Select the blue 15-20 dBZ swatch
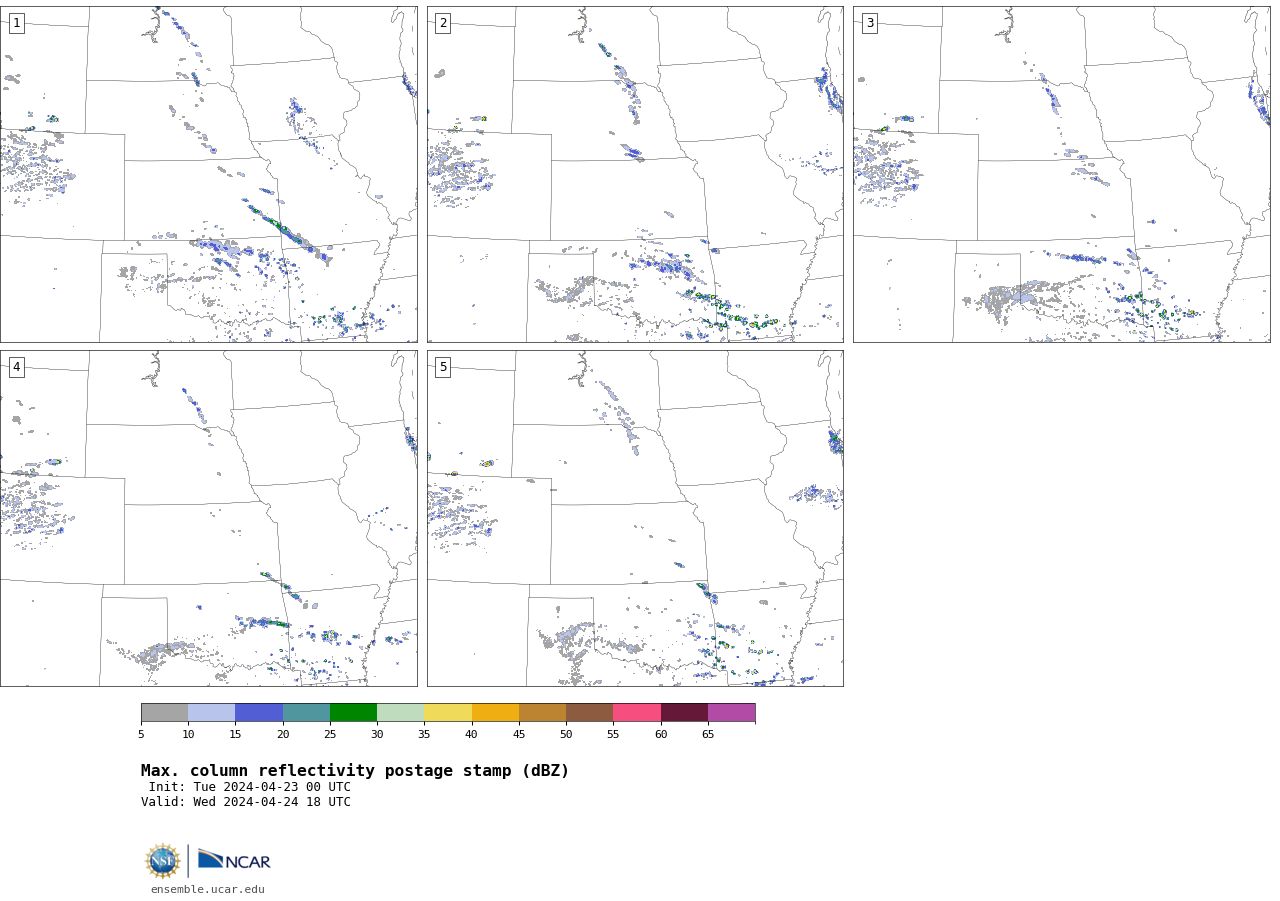Screen dimensions: 1280x901 pyautogui.click(x=259, y=712)
